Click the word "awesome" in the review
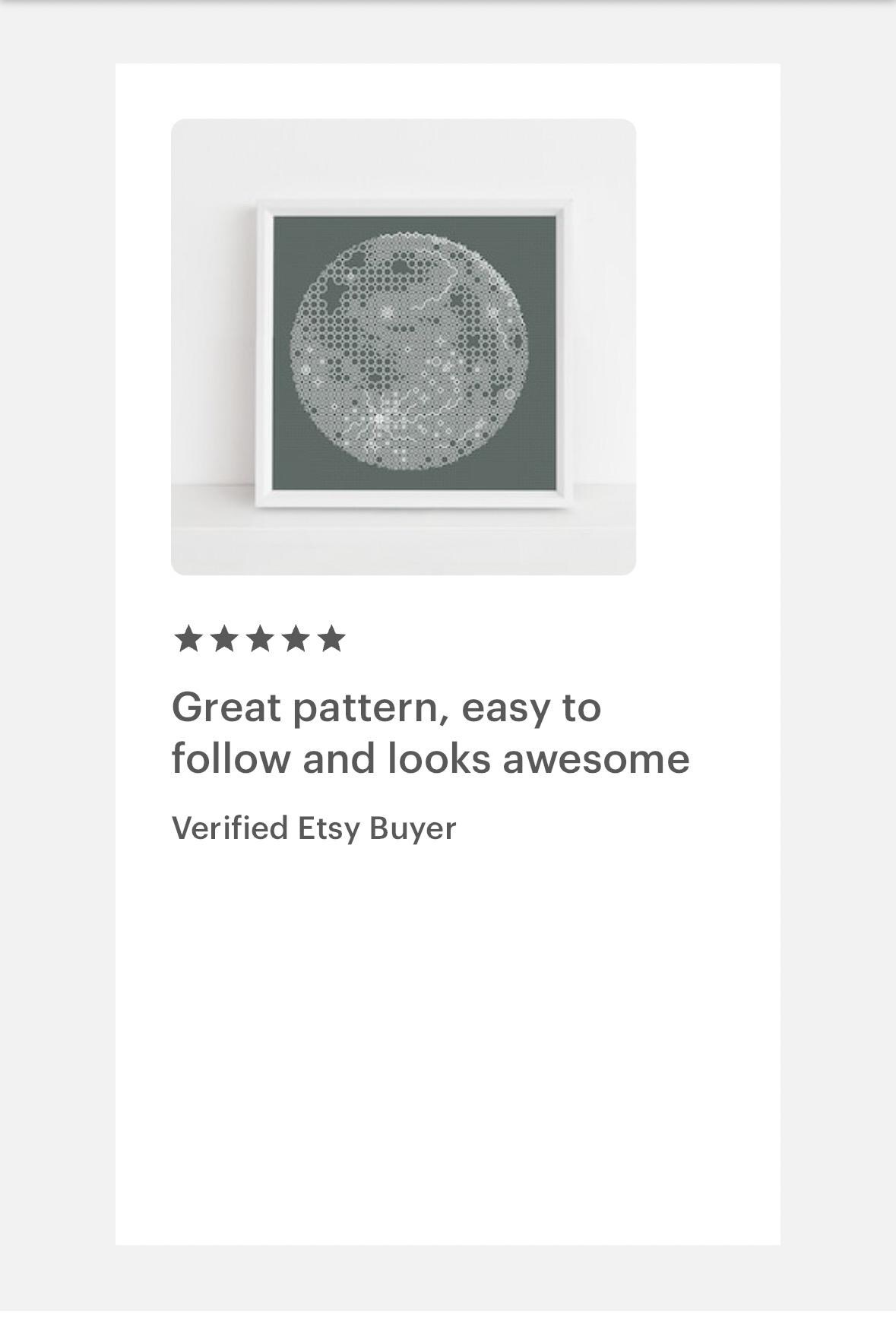Image resolution: width=896 pixels, height=1317 pixels. click(x=597, y=759)
